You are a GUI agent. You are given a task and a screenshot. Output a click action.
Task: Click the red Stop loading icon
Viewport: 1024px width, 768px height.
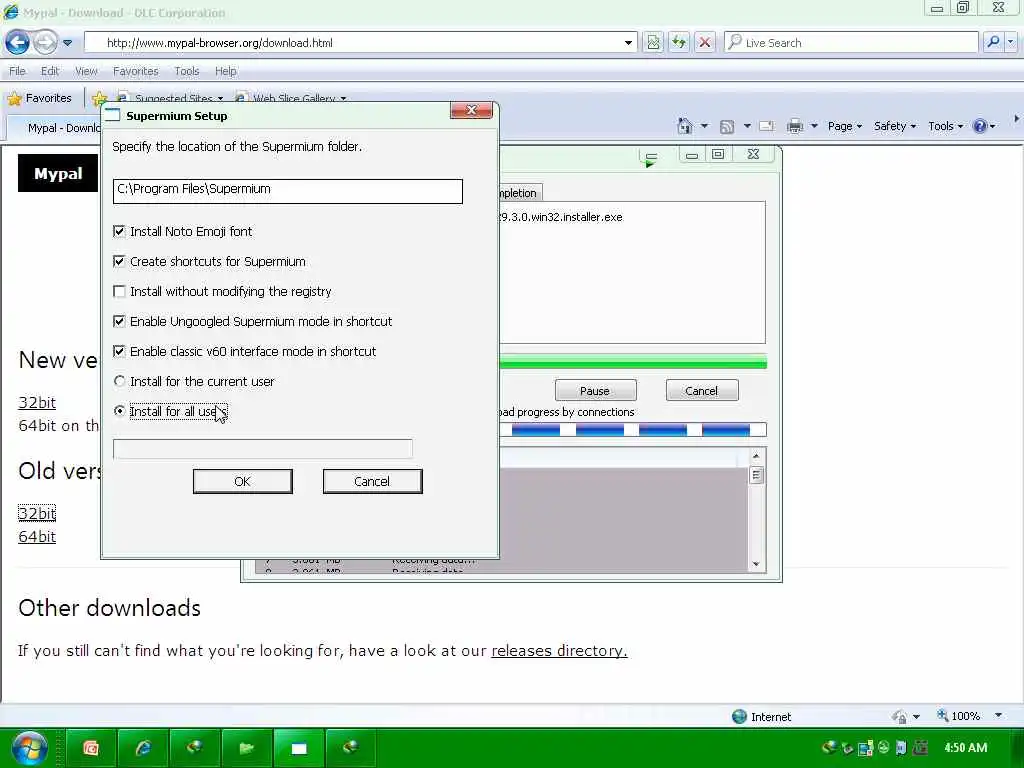pos(705,42)
